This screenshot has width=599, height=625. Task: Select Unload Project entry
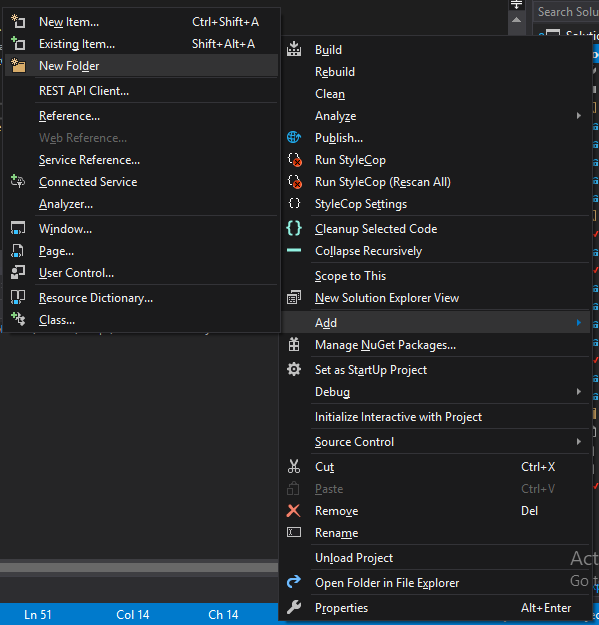coord(436,558)
